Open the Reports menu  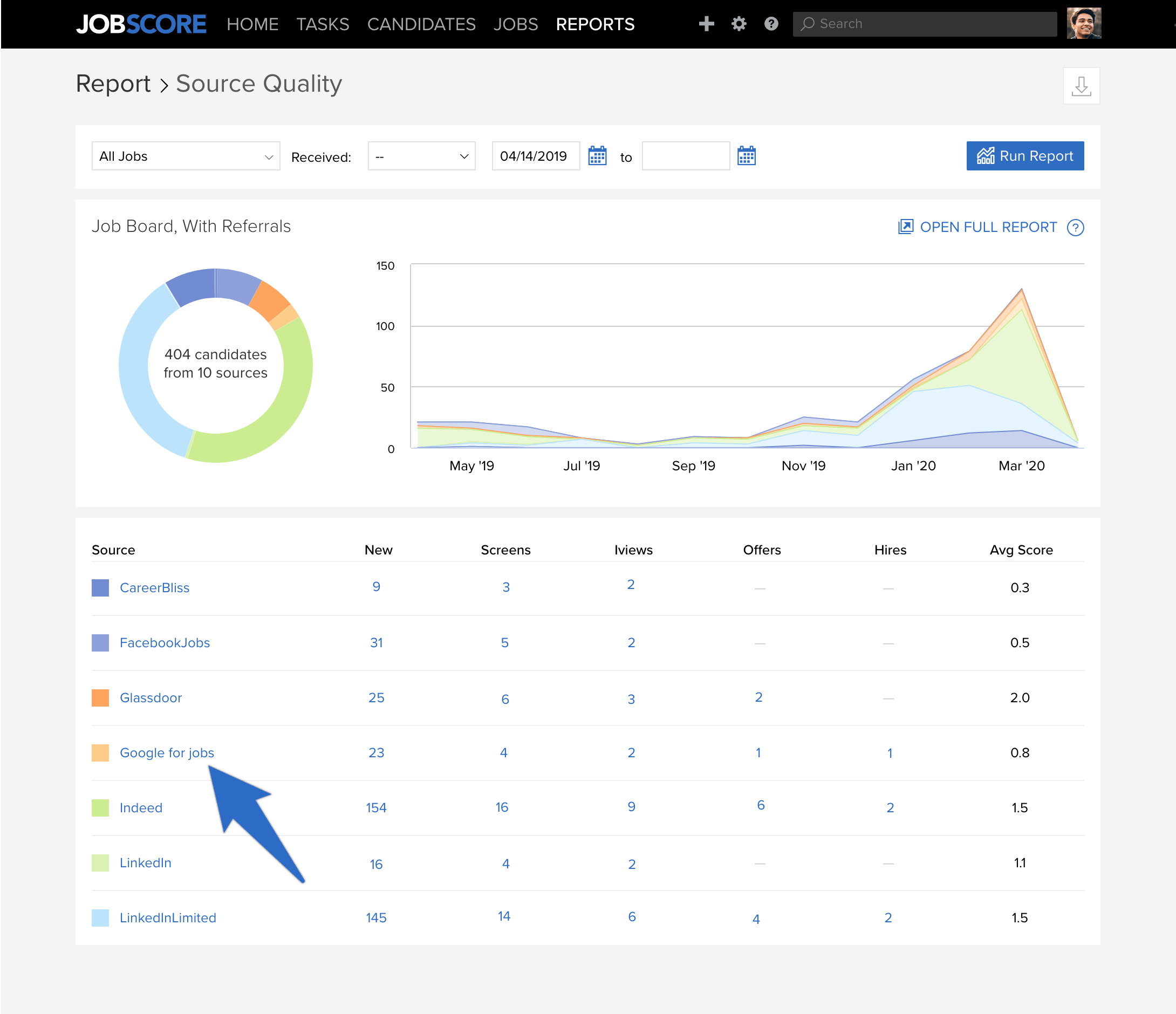(x=596, y=24)
